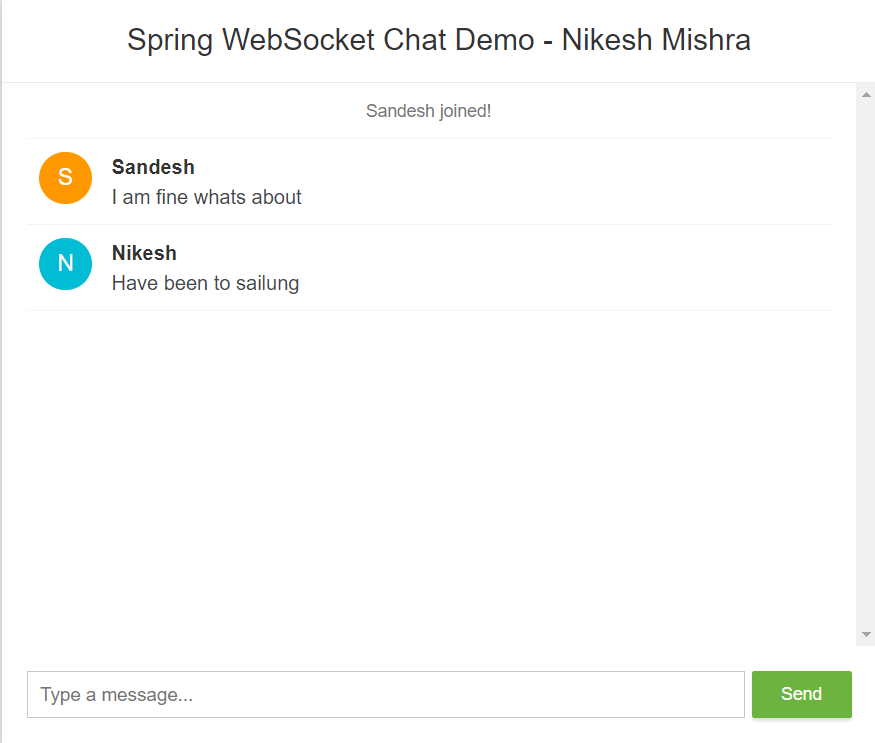Click the word "sailung" in the chat
Viewport: 875px width, 743px height.
(267, 283)
